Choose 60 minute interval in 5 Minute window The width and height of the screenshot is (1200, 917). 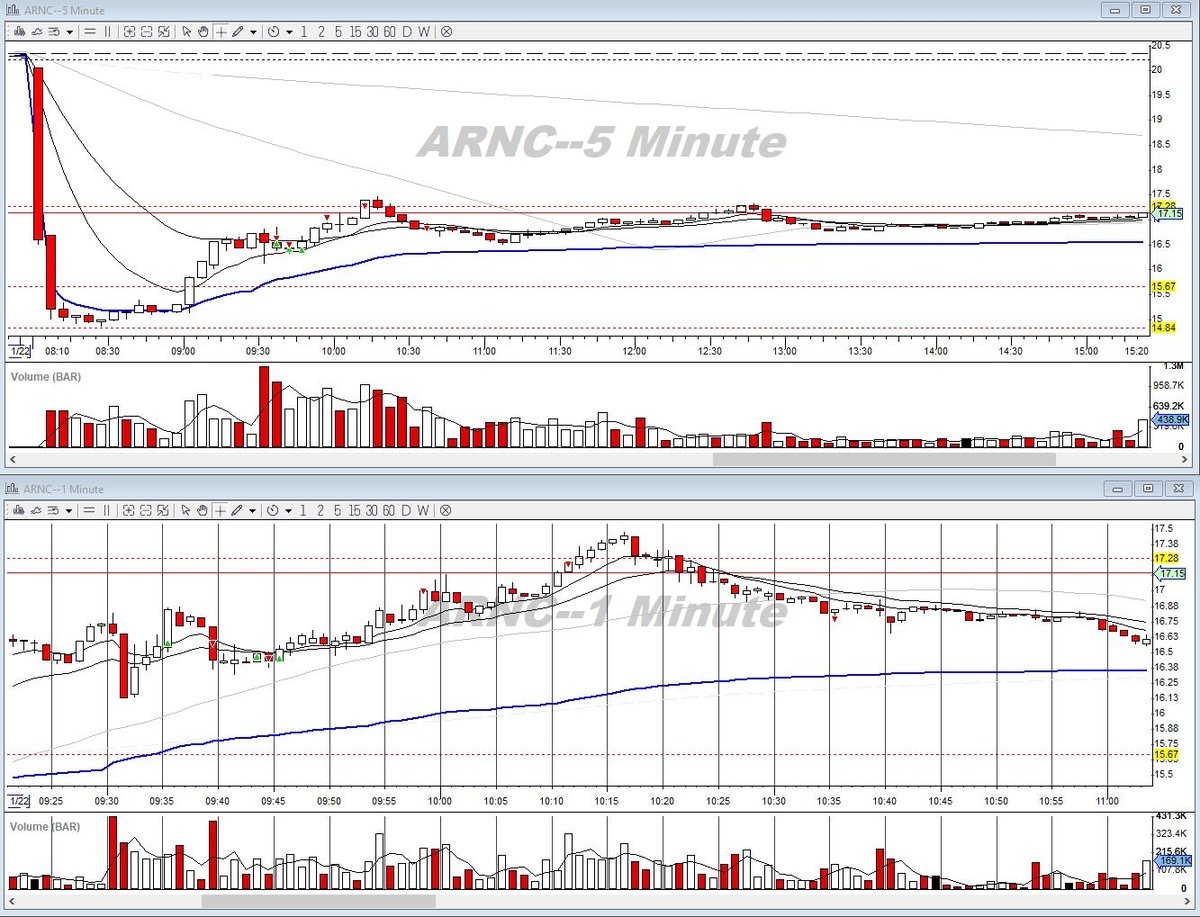click(389, 31)
